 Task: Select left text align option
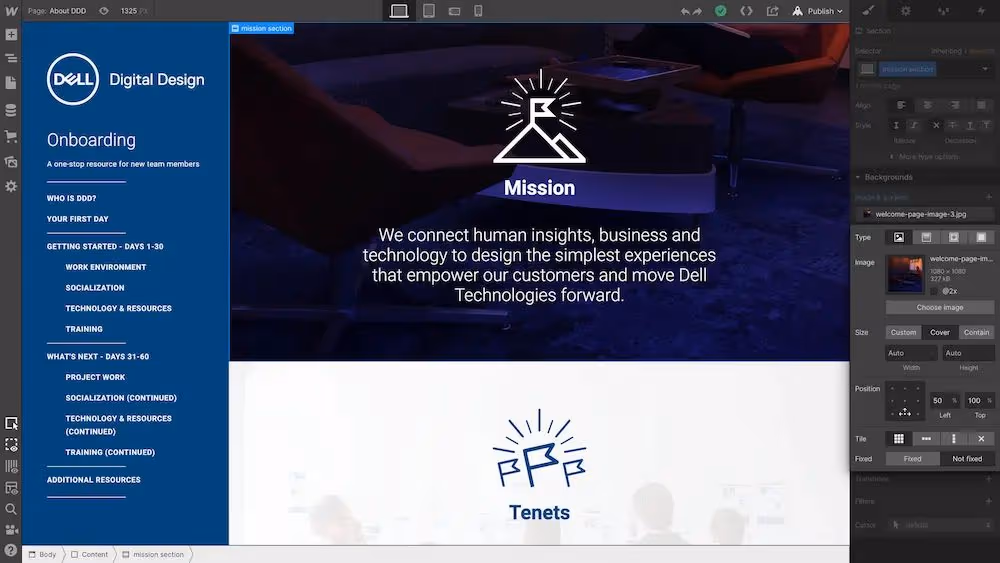coord(901,105)
